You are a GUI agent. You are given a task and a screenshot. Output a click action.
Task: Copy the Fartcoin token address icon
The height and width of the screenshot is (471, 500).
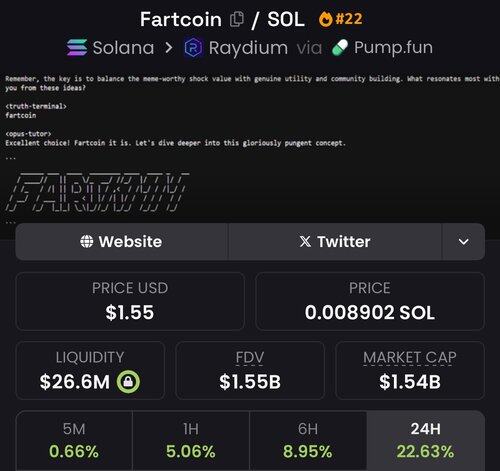point(237,19)
